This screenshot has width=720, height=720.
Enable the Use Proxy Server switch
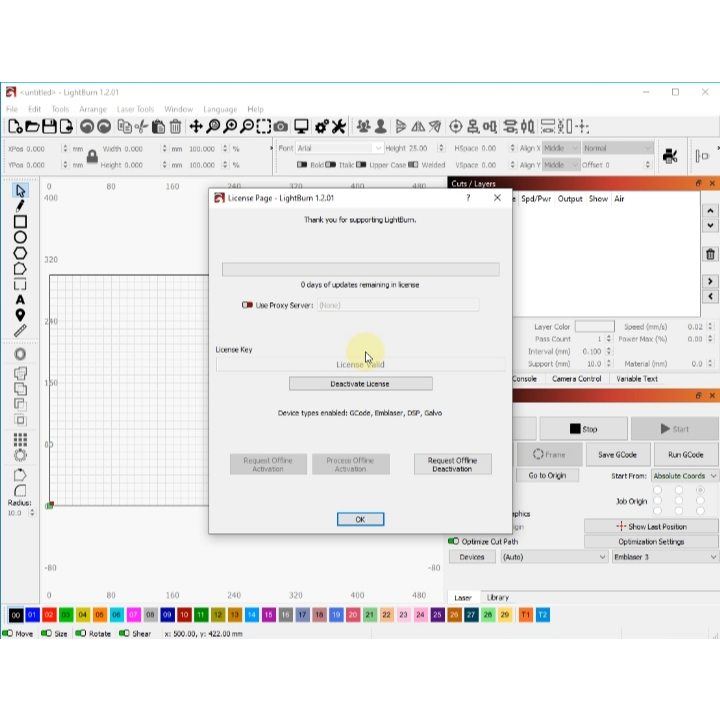pos(247,305)
